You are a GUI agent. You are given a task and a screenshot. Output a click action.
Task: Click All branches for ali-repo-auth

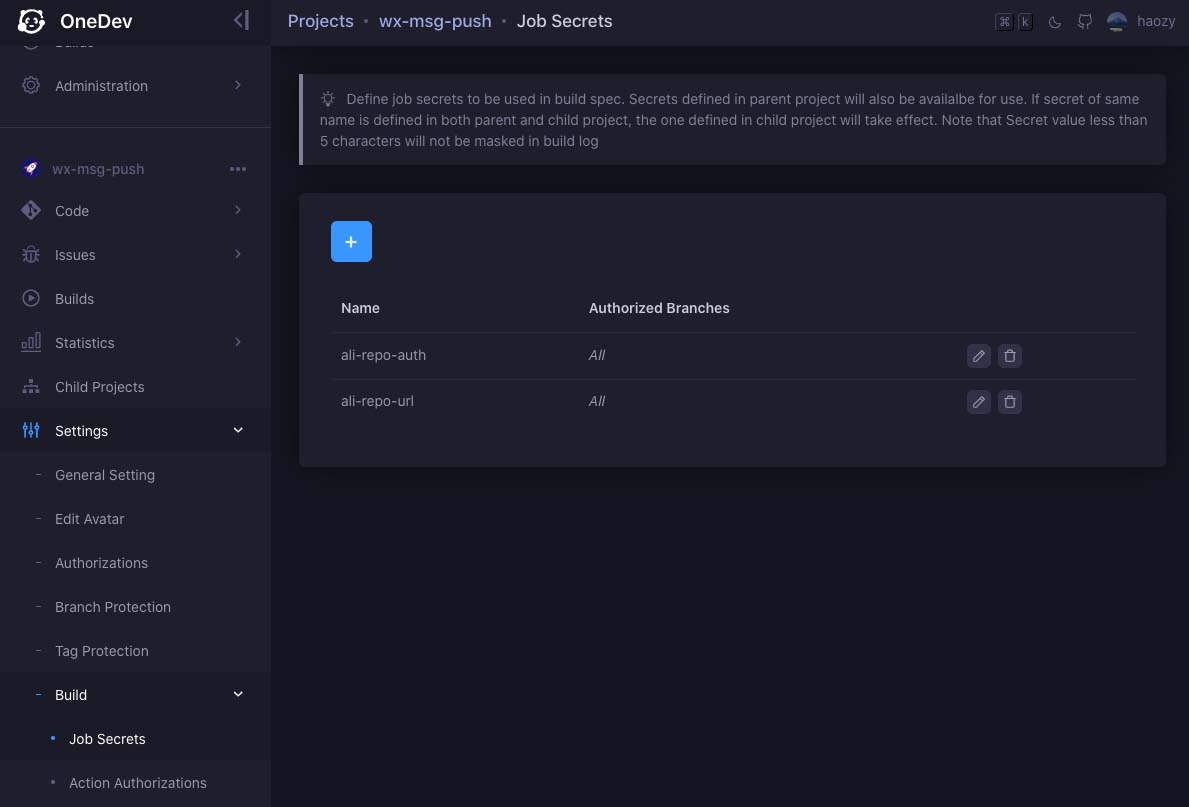click(x=597, y=355)
